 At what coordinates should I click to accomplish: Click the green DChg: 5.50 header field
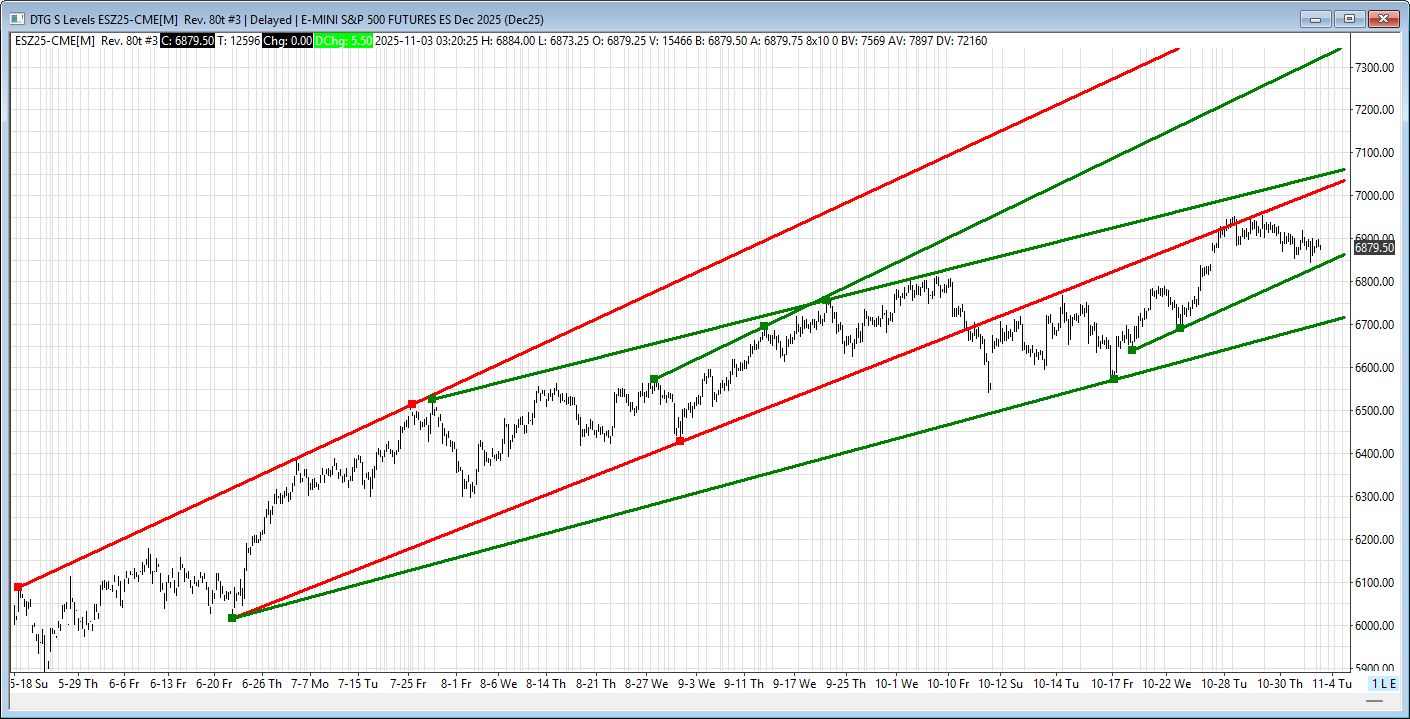343,40
